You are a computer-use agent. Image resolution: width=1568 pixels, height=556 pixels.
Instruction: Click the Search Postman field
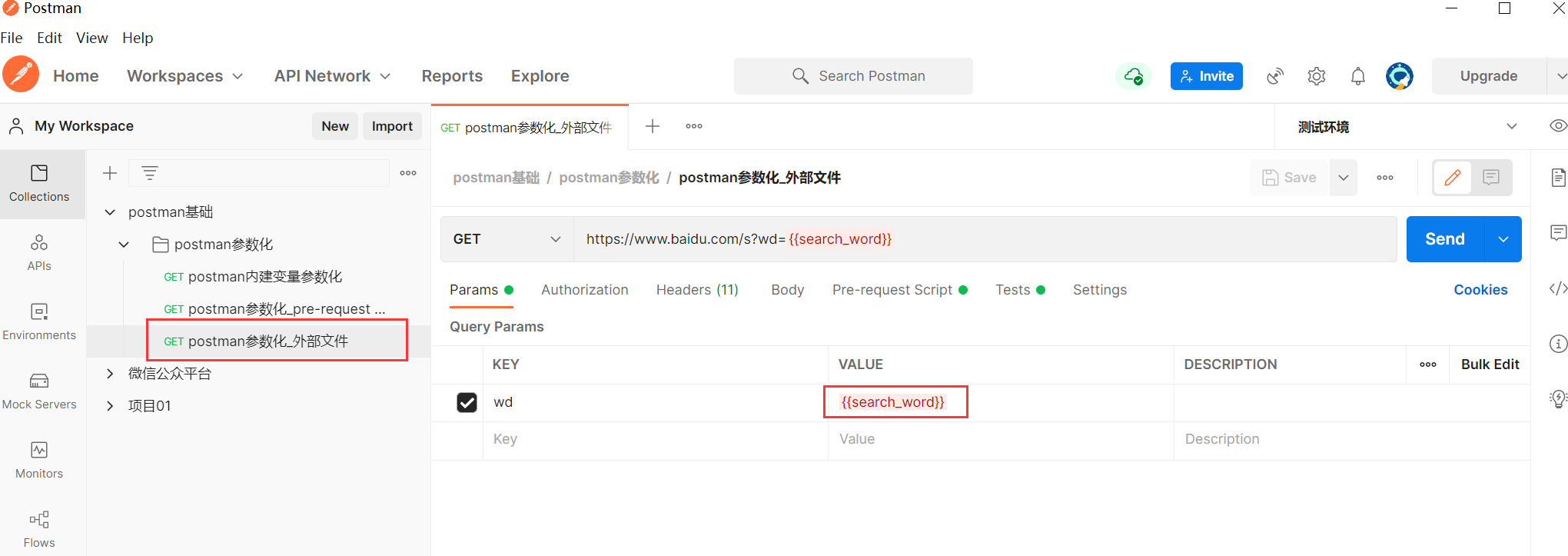click(853, 76)
